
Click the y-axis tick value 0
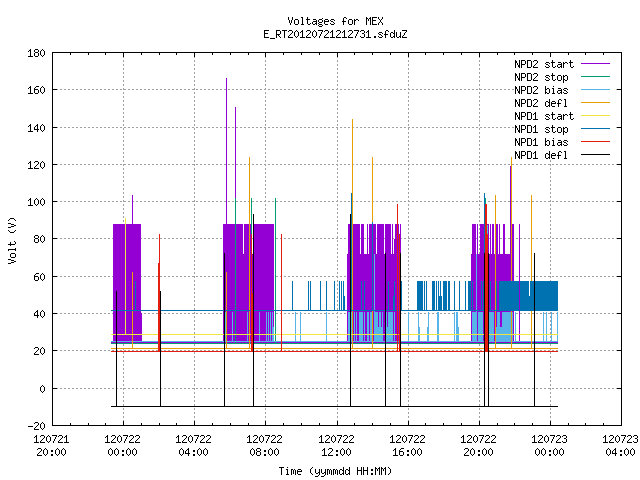[42, 389]
